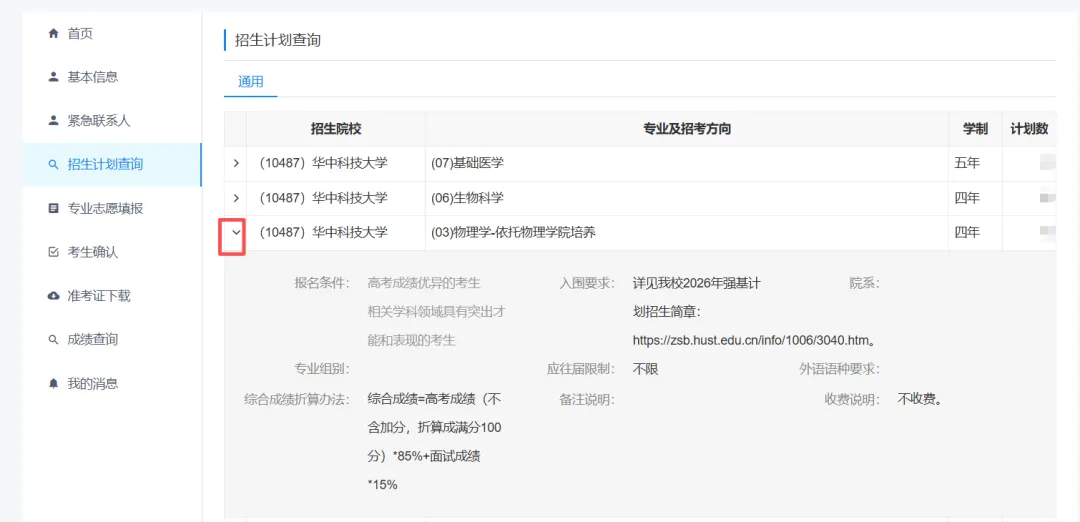Screen dimensions: 1080x522
Task: Click the 报名条件 label
Action: coord(322,283)
